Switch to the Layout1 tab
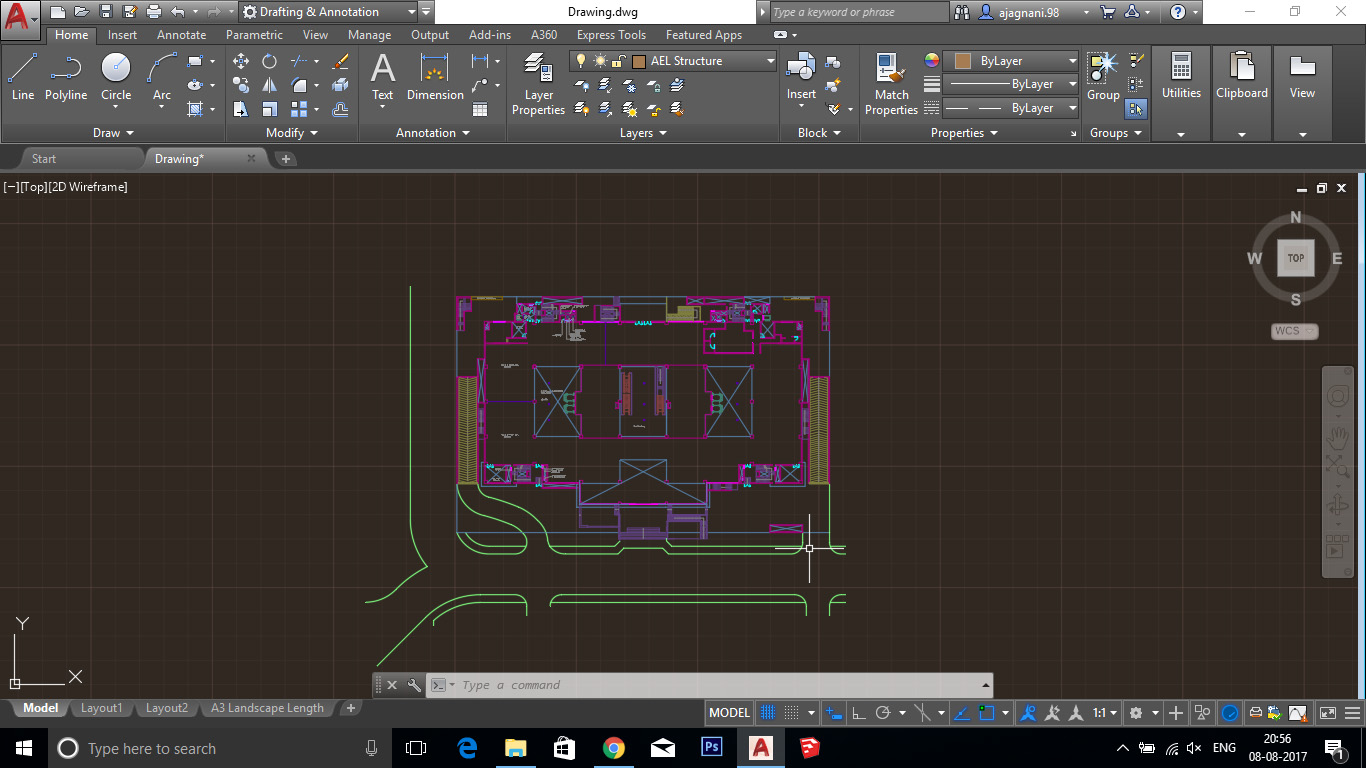Viewport: 1366px width, 768px height. 101,708
